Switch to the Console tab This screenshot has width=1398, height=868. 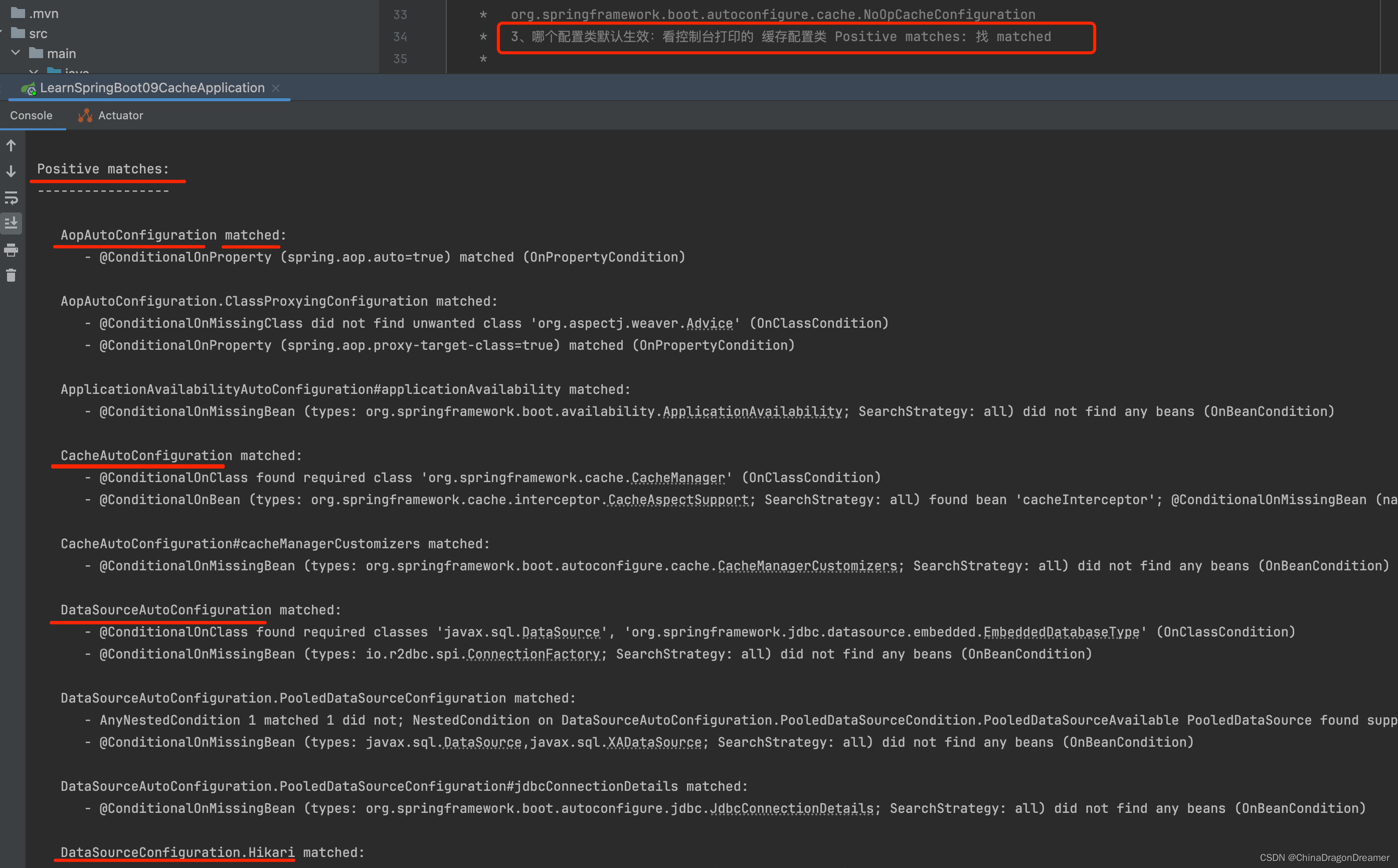coord(31,115)
